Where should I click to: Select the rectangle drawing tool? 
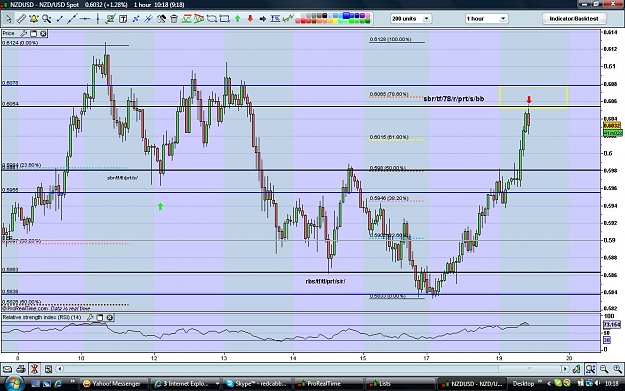tap(224, 19)
